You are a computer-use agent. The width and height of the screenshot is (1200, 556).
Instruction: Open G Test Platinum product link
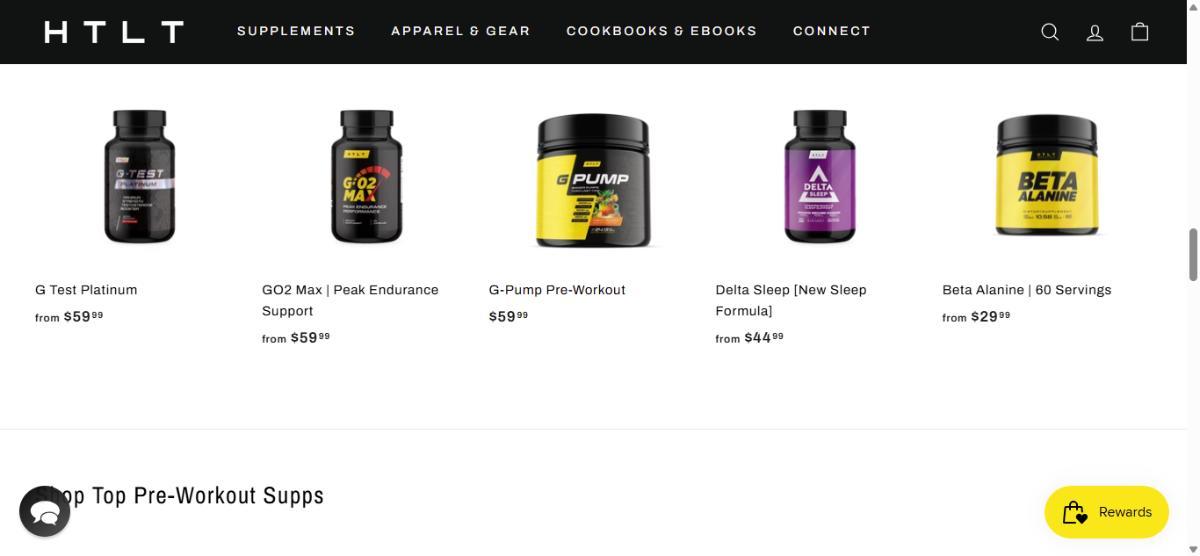(86, 290)
